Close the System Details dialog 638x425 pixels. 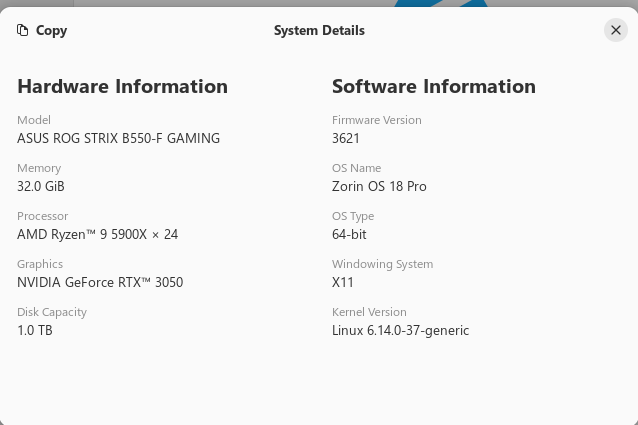(616, 30)
